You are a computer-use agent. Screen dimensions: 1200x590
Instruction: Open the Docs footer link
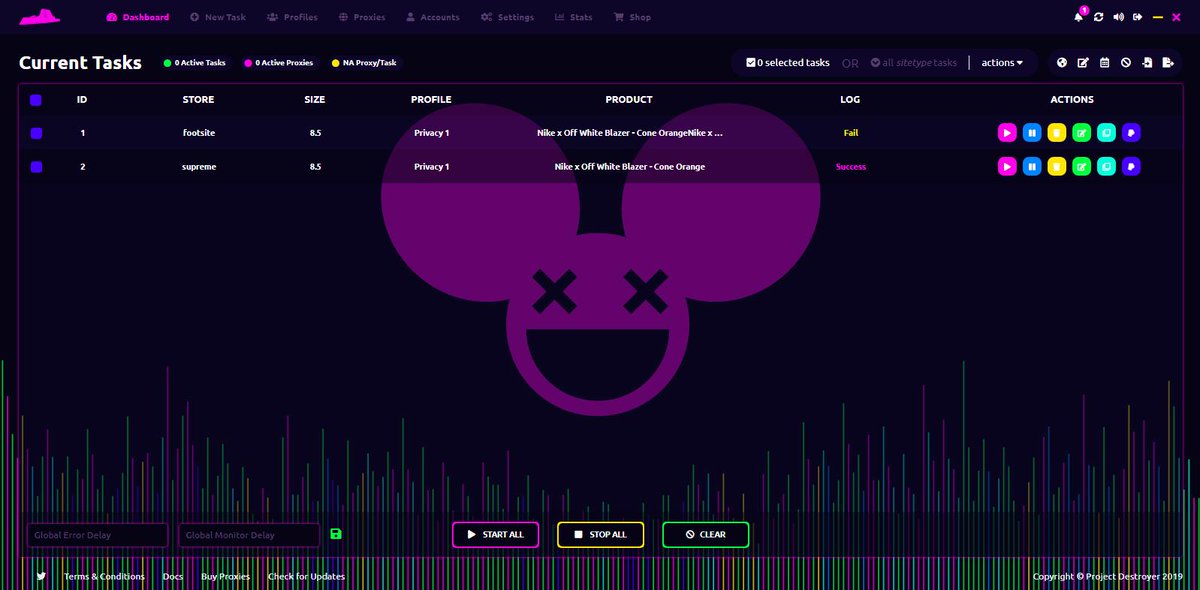click(173, 576)
